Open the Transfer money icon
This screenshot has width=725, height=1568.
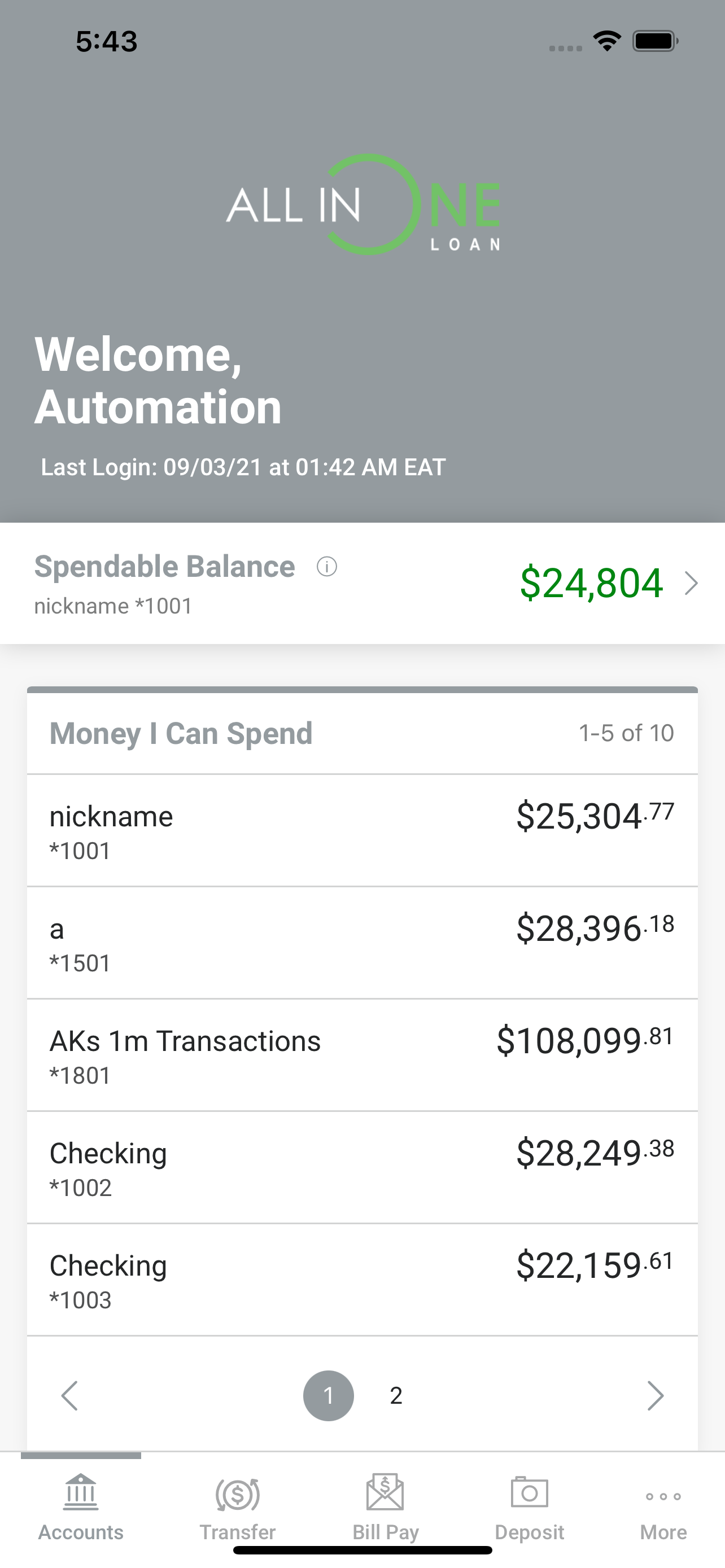click(237, 1493)
